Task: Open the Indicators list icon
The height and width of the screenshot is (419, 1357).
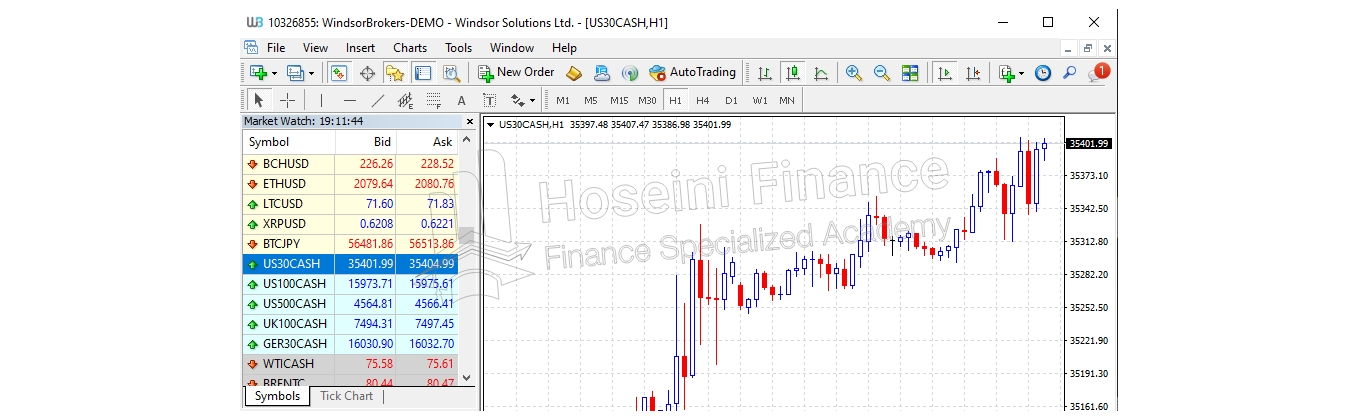Action: coord(1006,73)
